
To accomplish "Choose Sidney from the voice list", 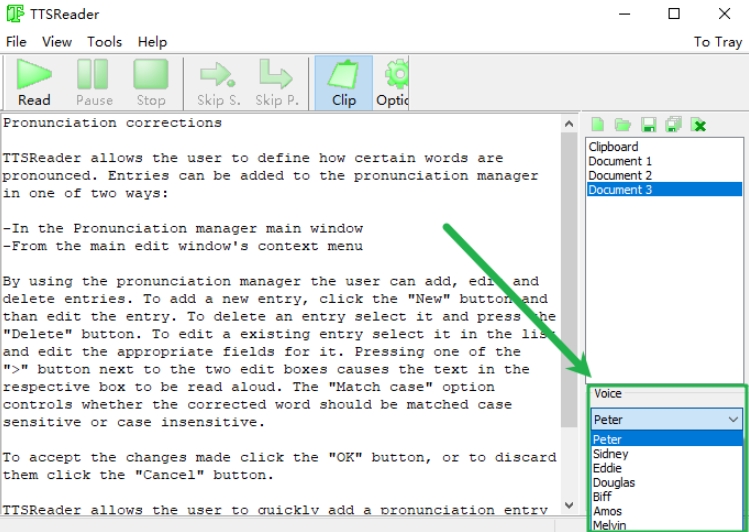I will click(611, 454).
